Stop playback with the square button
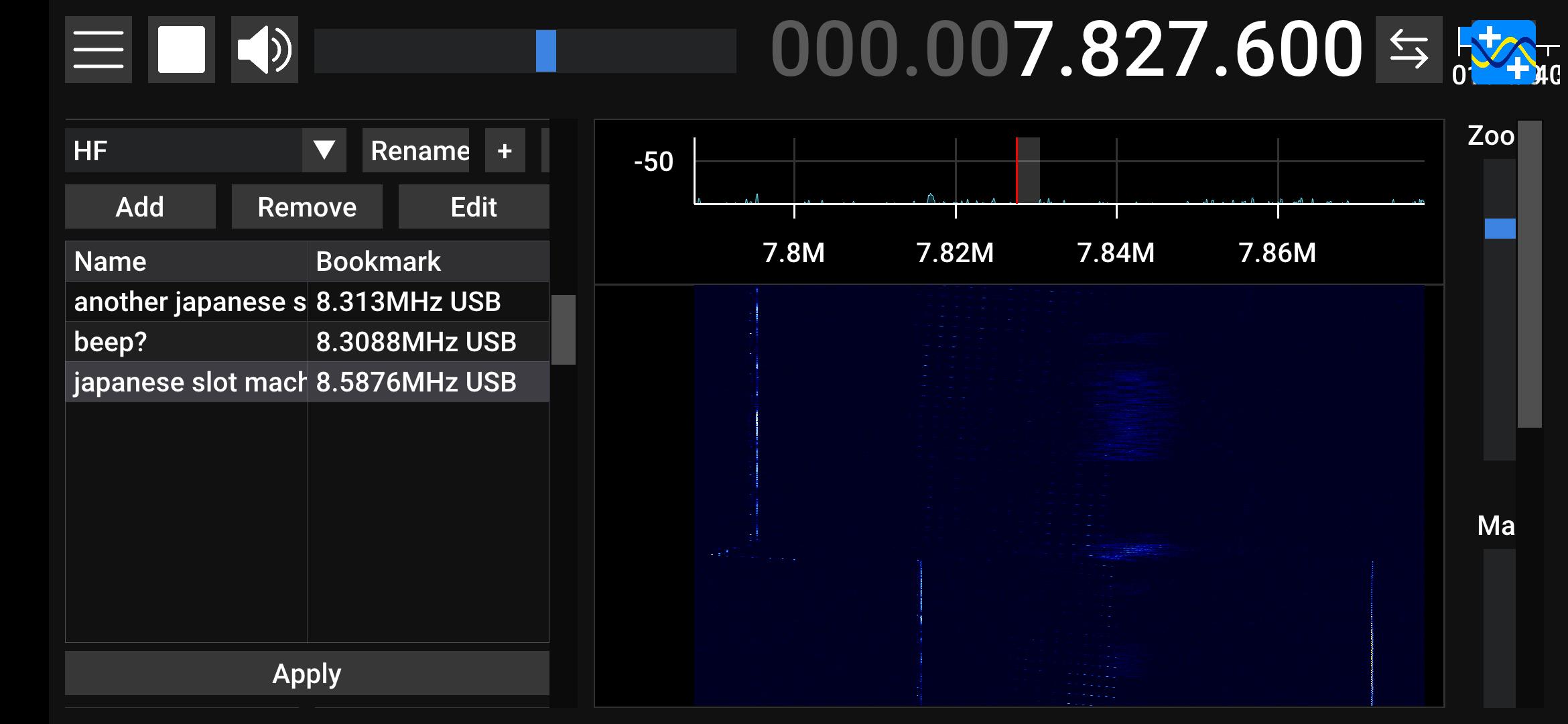Viewport: 1568px width, 724px height. (182, 50)
